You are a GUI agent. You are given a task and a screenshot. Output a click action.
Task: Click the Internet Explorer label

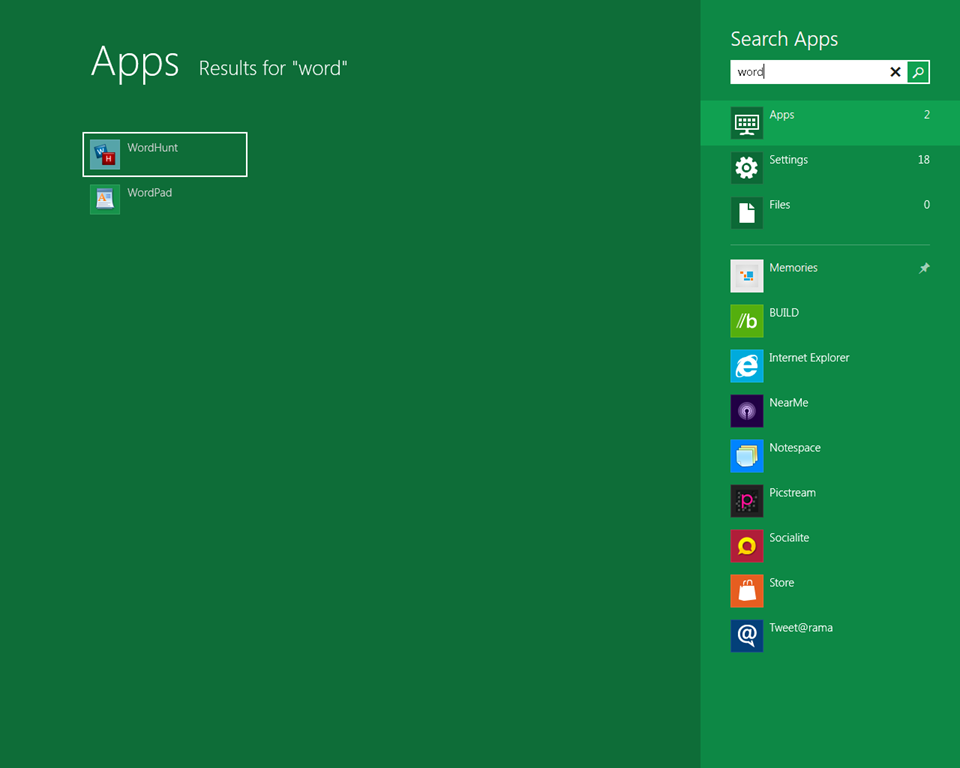[809, 358]
